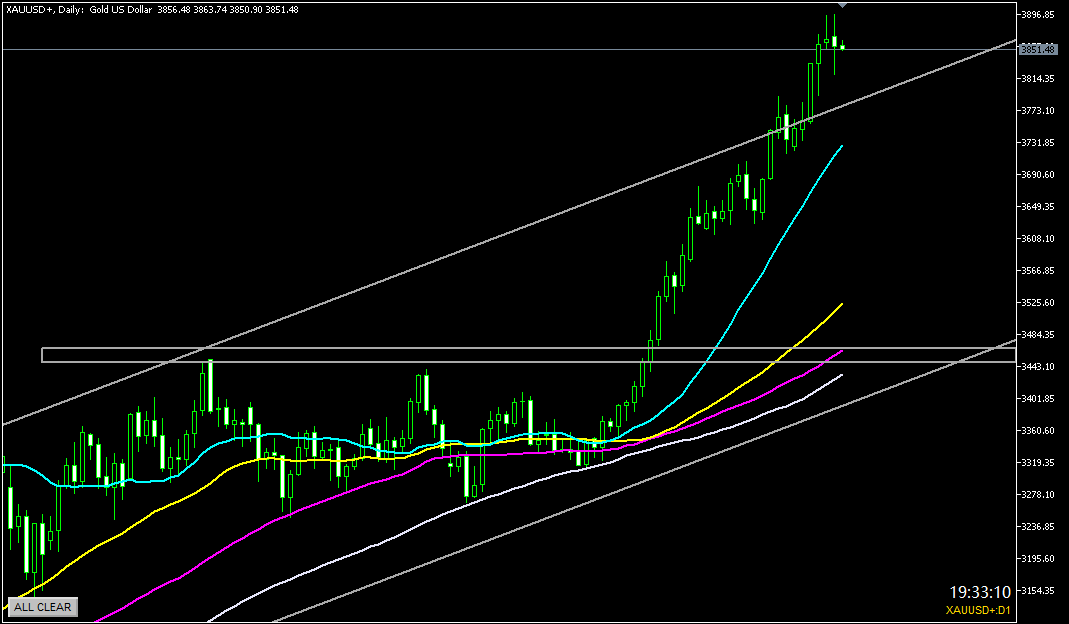Image resolution: width=1069 pixels, height=624 pixels.
Task: Click the 19:33:10 timer display
Action: 980,591
